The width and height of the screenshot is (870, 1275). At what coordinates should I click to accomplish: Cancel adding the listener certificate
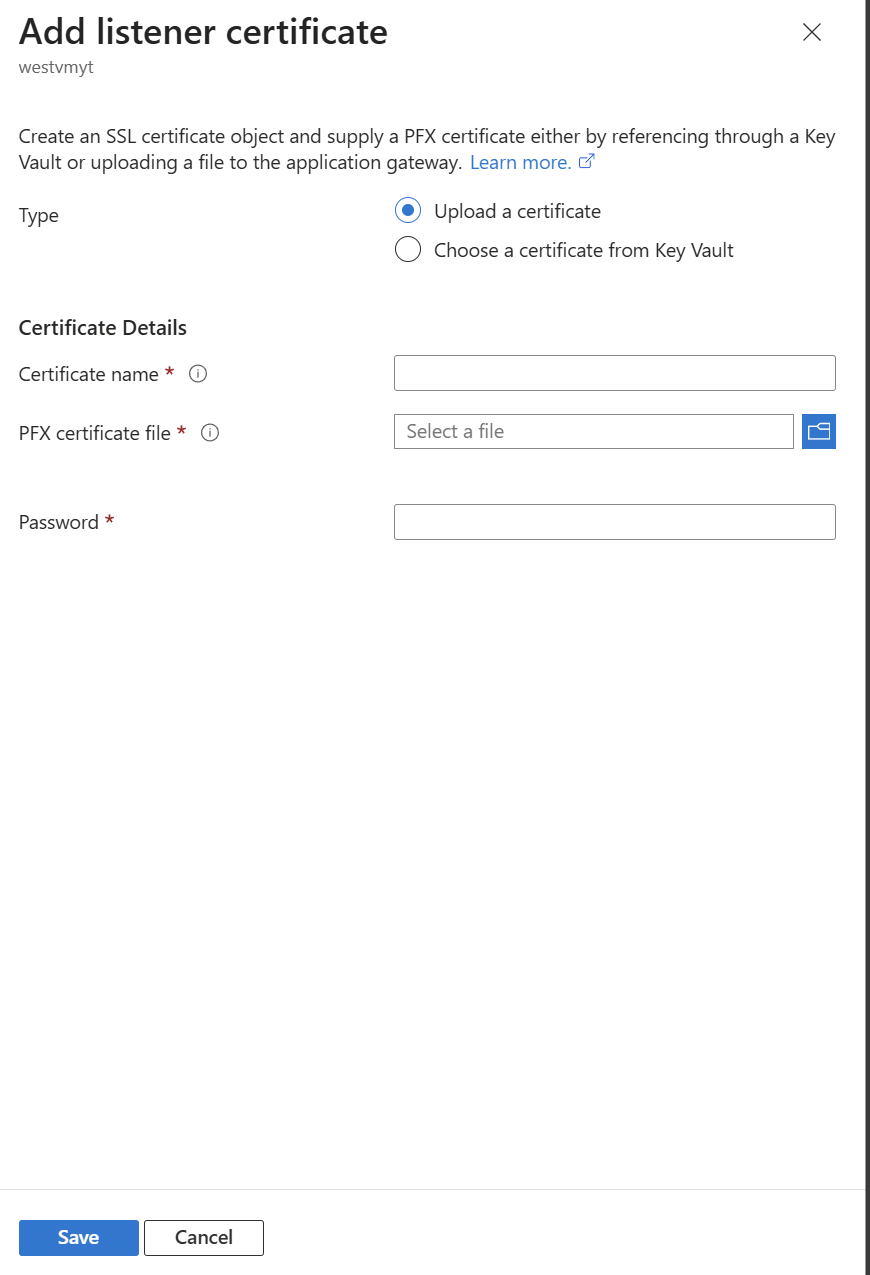tap(203, 1237)
